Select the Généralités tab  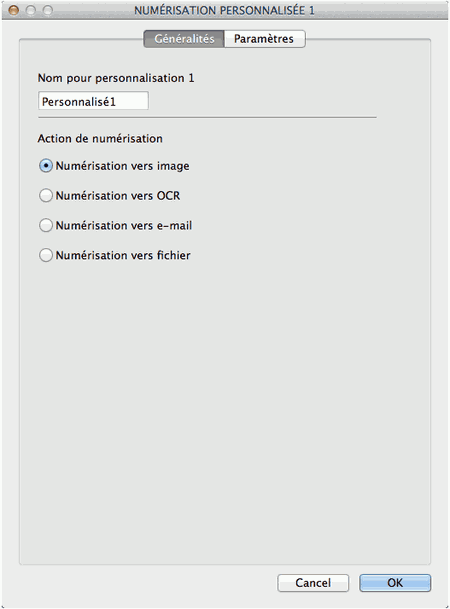(184, 39)
